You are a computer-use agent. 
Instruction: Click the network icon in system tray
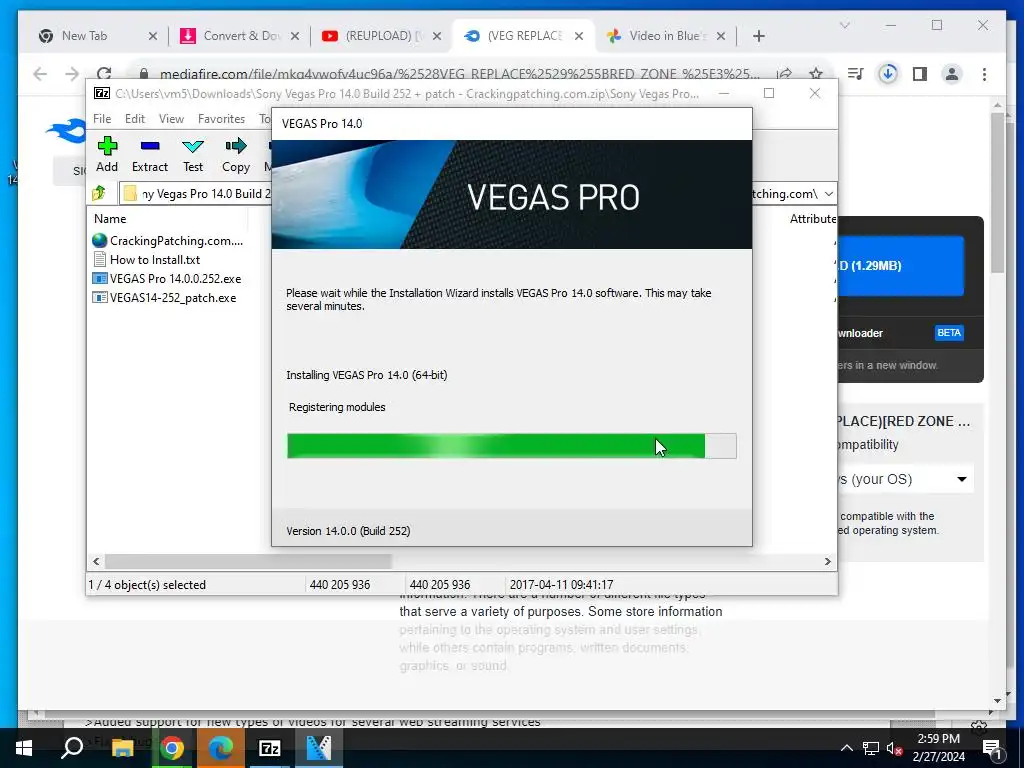[871, 748]
